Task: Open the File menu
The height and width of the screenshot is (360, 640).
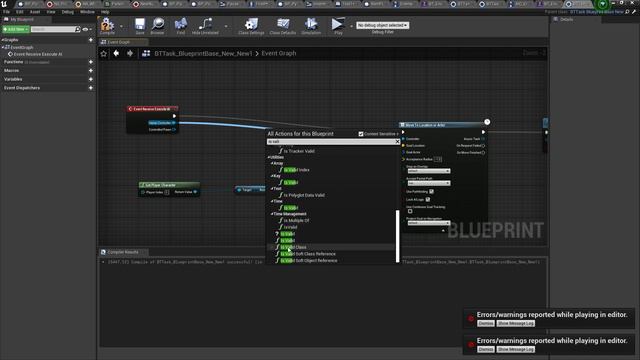Action: click(6, 12)
